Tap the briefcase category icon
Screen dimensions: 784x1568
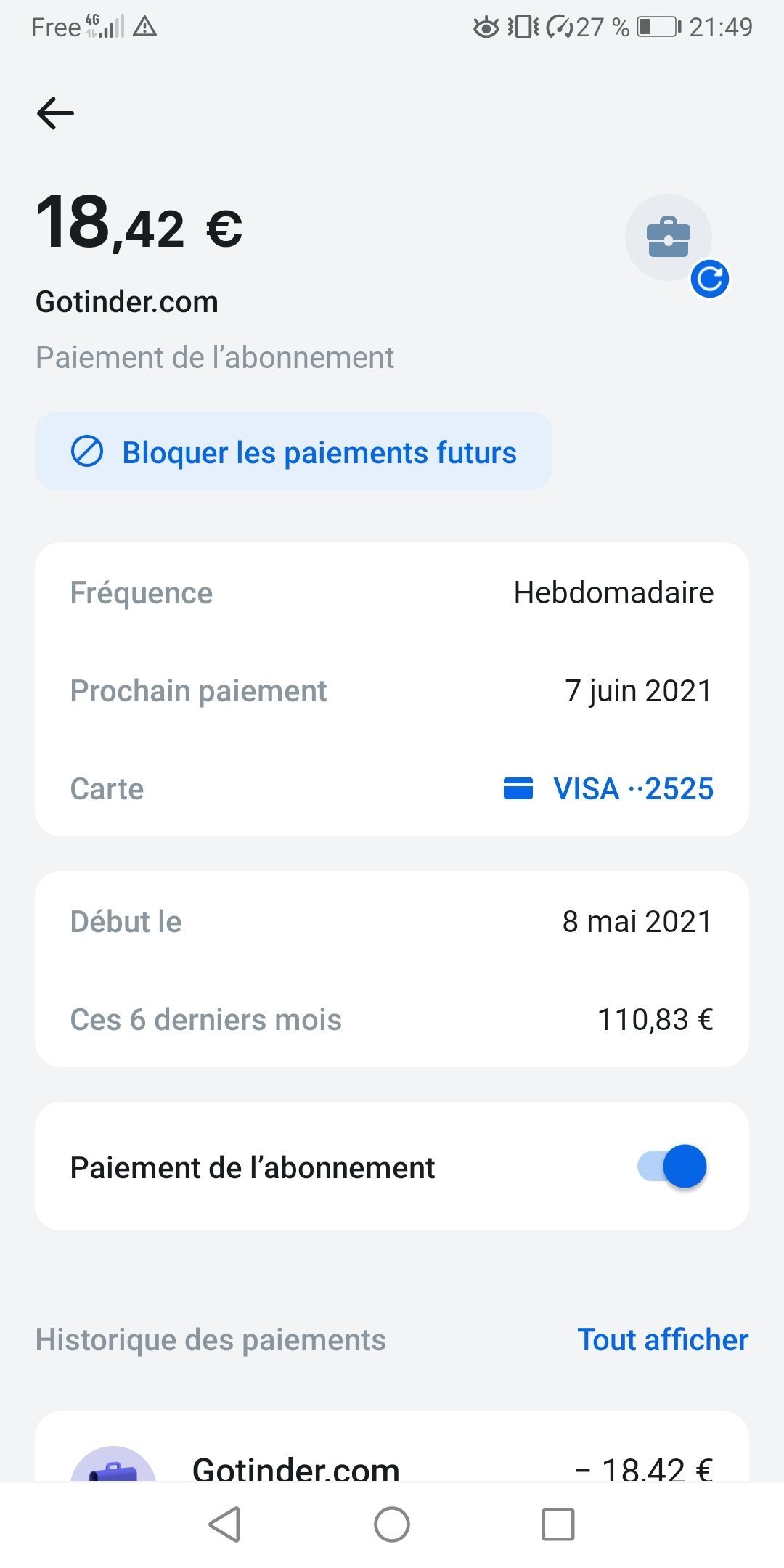coord(668,237)
